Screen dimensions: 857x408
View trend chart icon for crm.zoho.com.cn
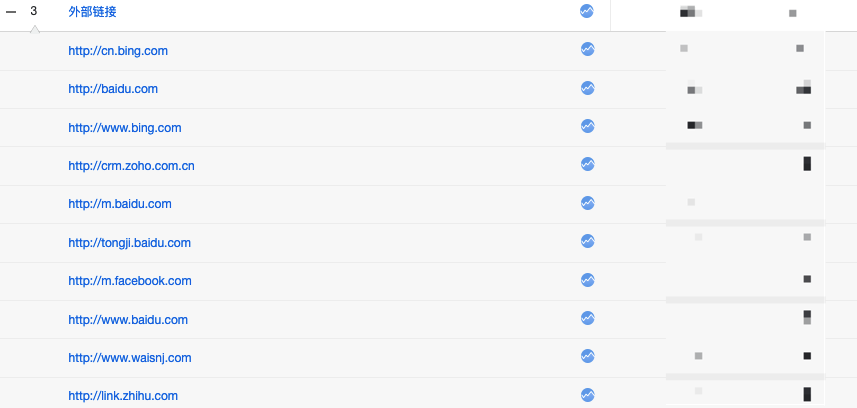pyautogui.click(x=588, y=164)
